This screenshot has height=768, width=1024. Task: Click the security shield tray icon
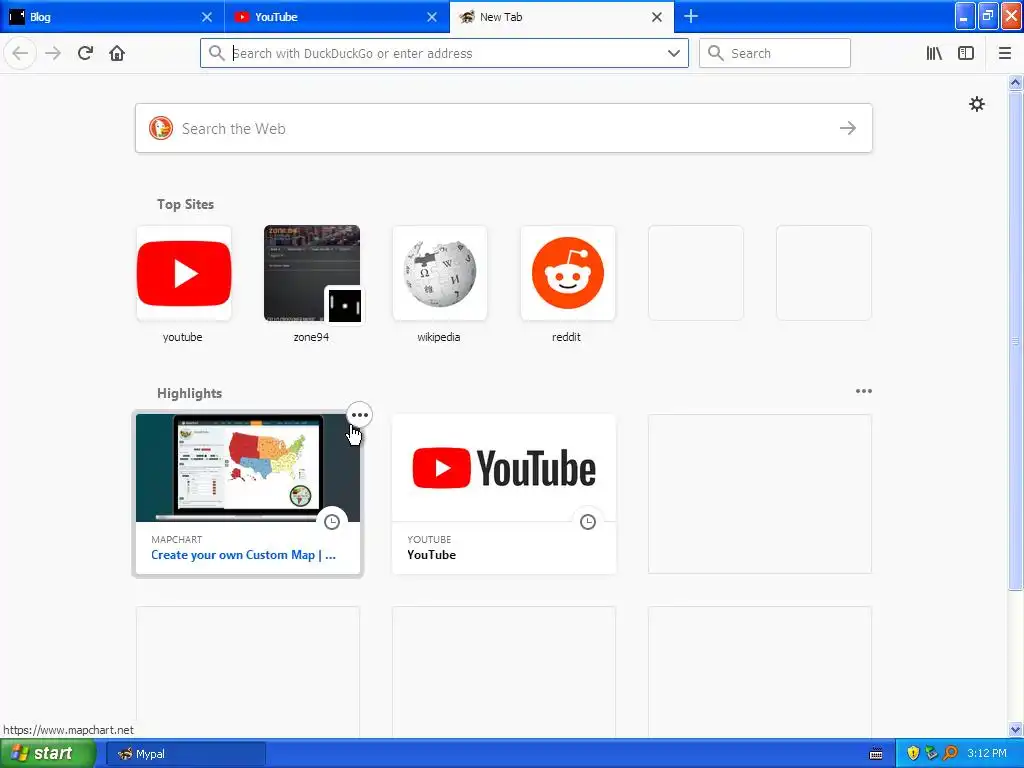tap(913, 753)
